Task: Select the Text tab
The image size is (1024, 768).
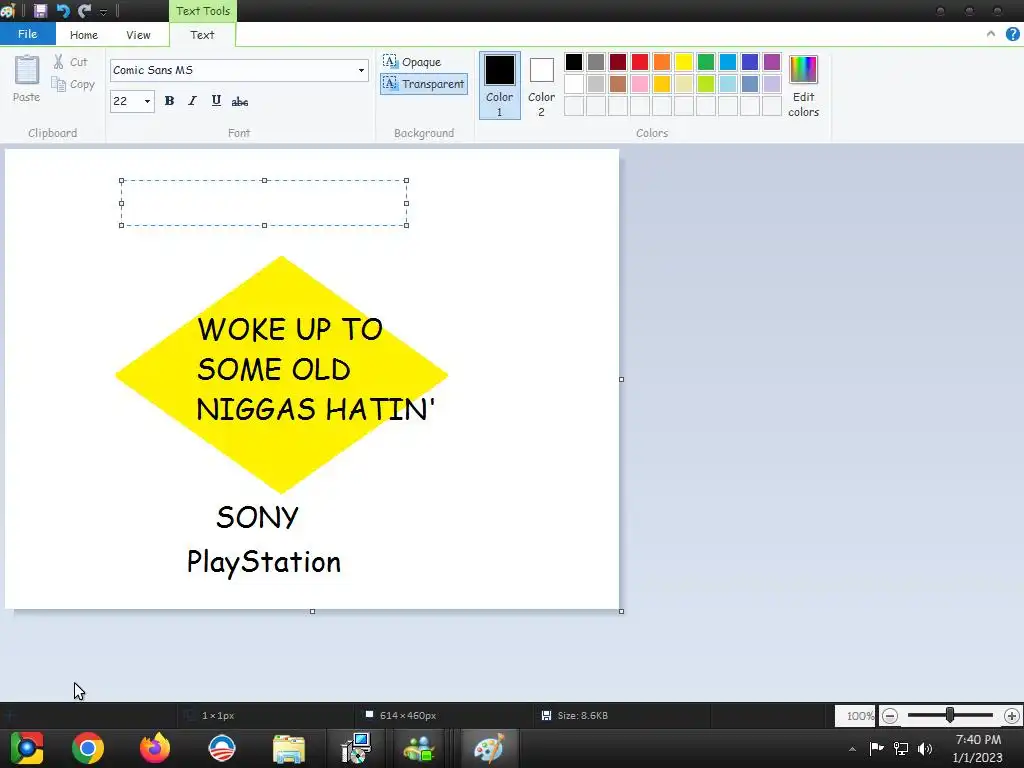Action: (x=202, y=35)
